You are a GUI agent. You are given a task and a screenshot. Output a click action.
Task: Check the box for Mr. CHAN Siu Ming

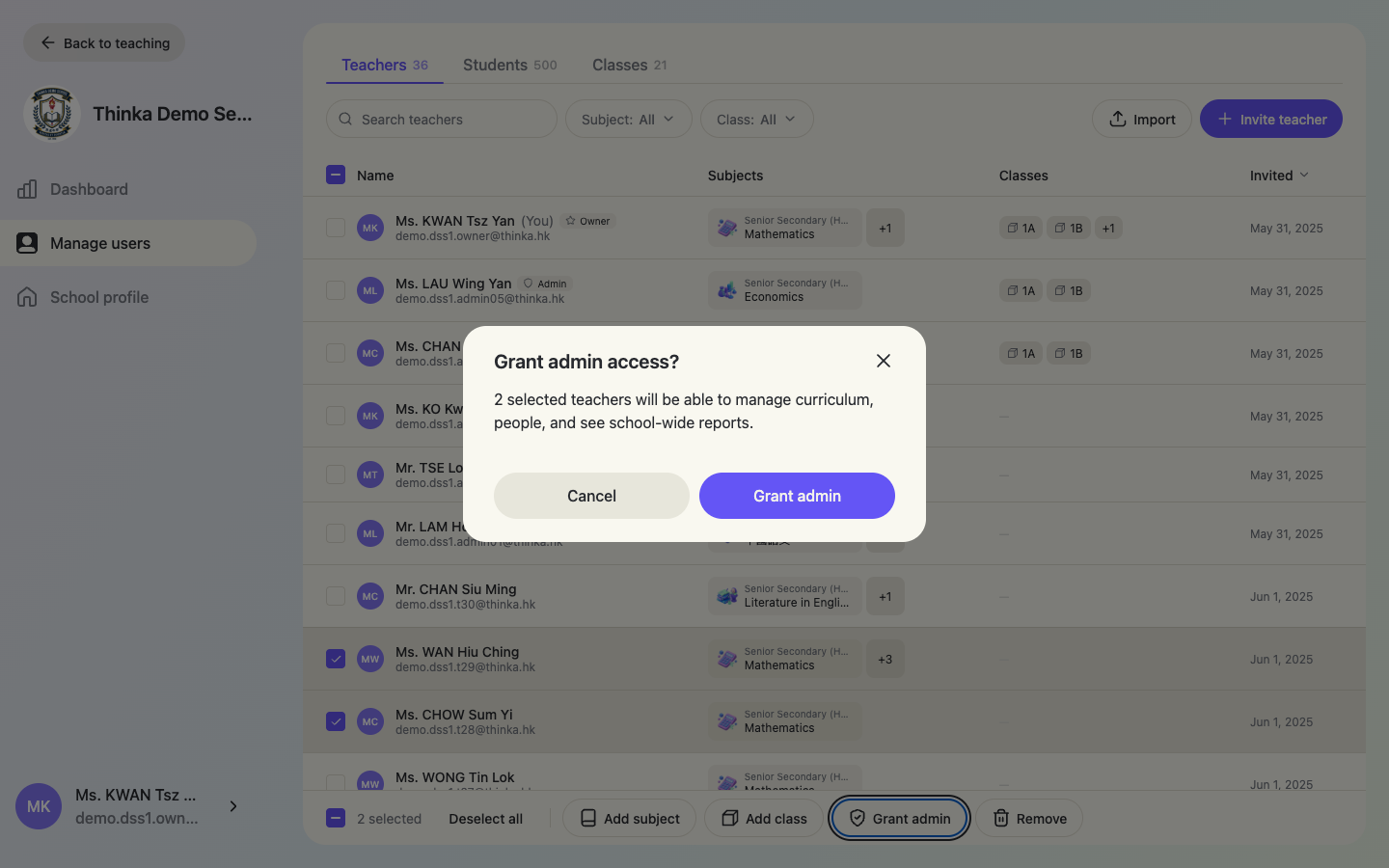coord(336,596)
